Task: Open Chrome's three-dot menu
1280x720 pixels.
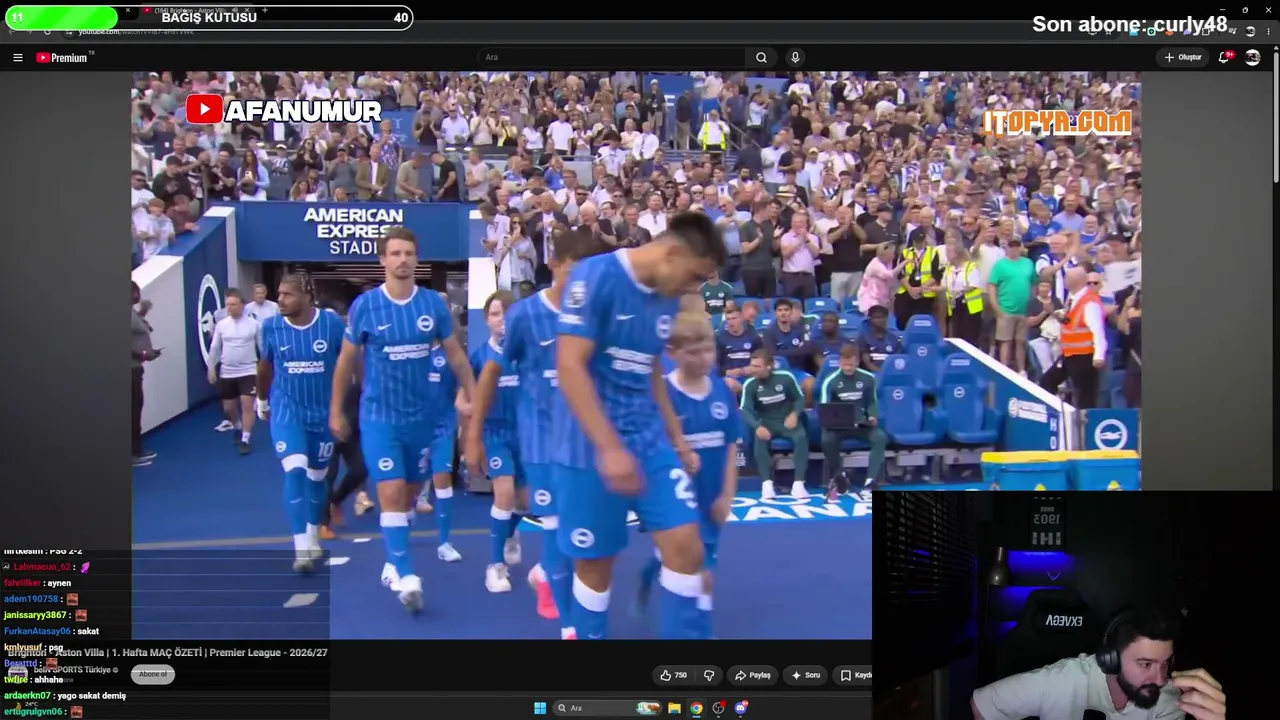Action: (x=1269, y=31)
